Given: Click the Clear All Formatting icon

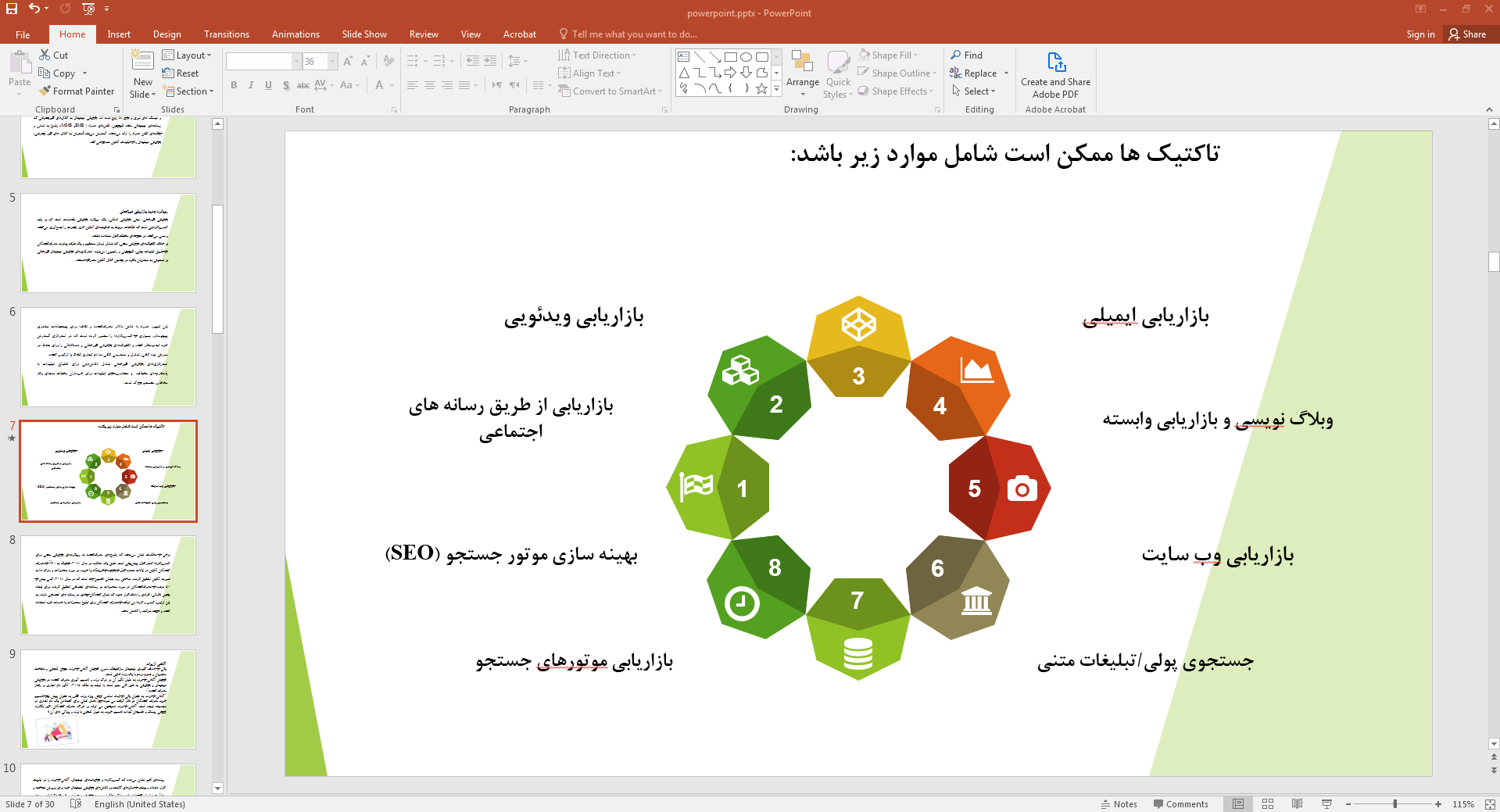Looking at the screenshot, I should pyautogui.click(x=388, y=61).
